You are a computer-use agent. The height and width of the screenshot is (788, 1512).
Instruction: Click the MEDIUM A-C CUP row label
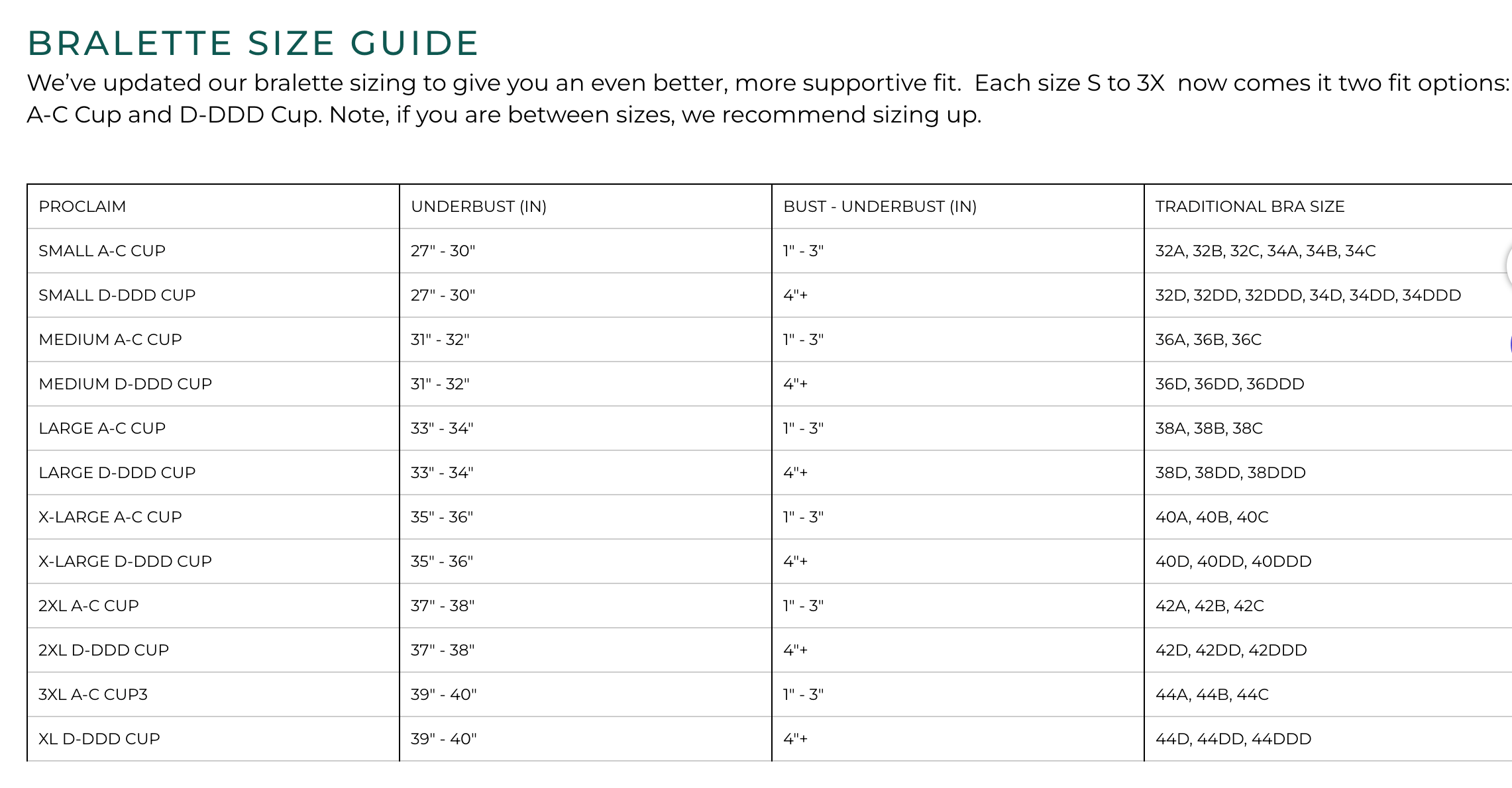point(110,340)
